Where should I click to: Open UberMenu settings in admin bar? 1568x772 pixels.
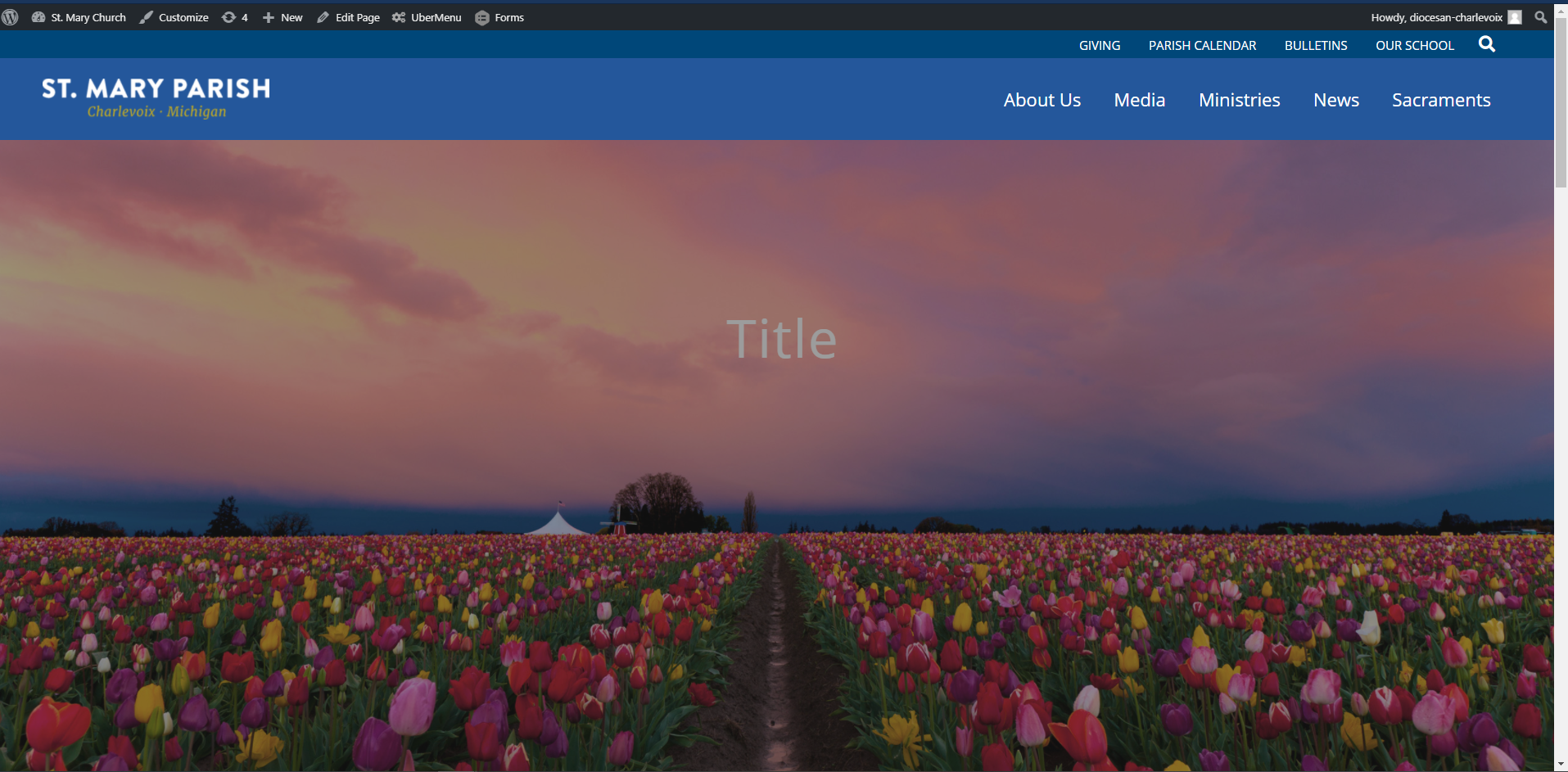coord(427,17)
